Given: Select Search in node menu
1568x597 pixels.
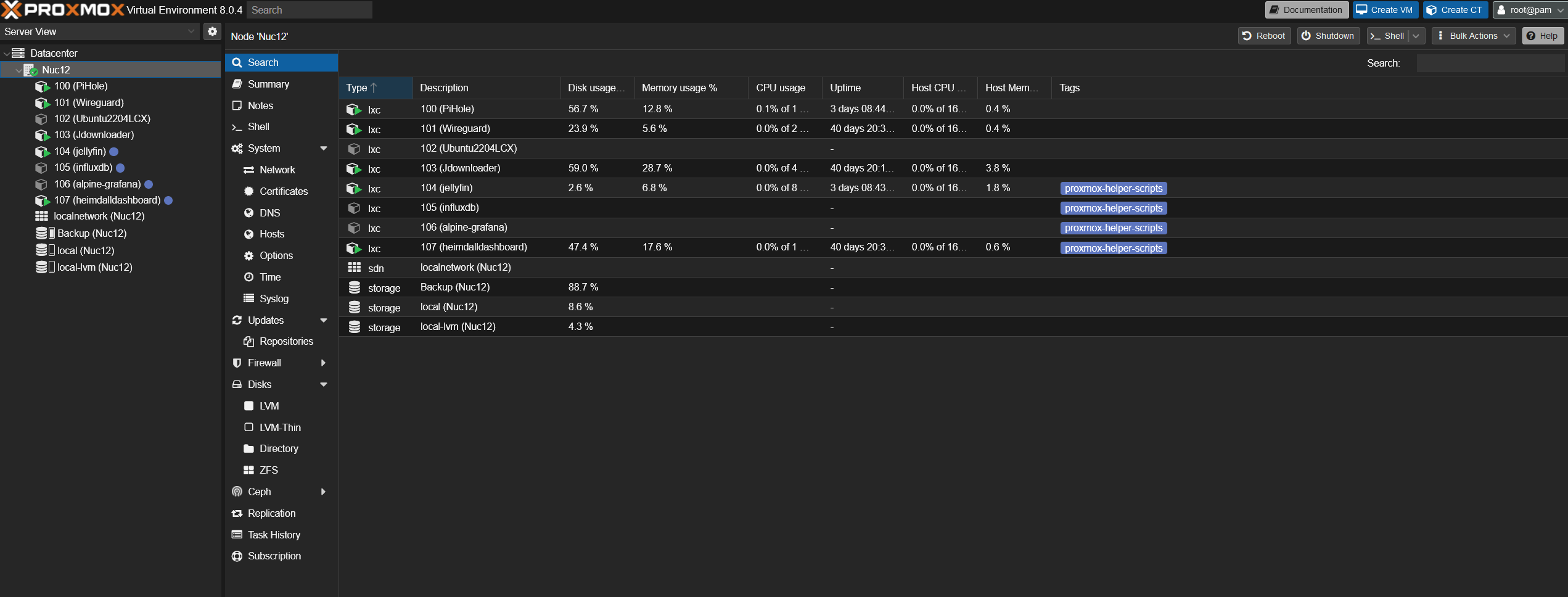Looking at the screenshot, I should 281,62.
